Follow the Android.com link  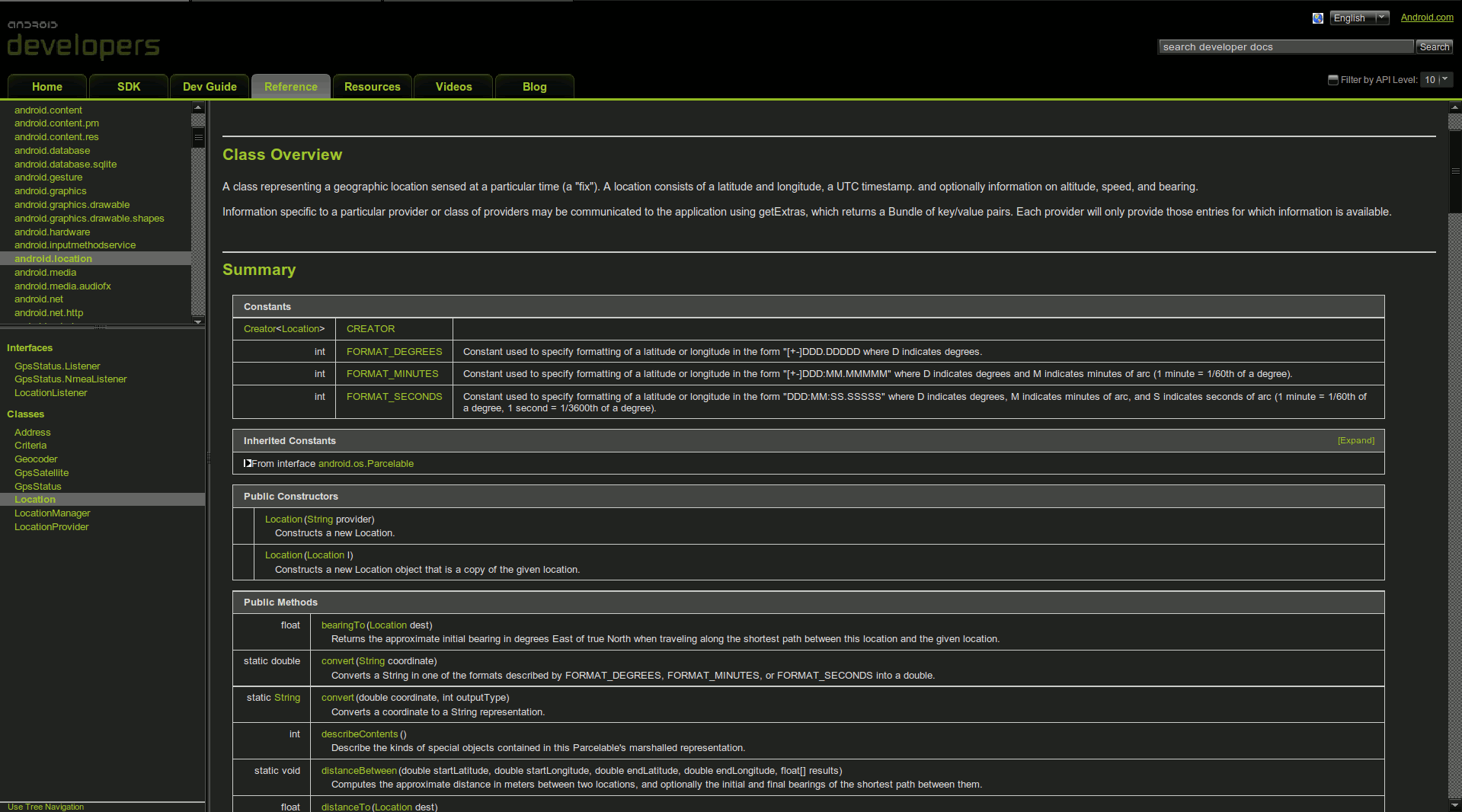pyautogui.click(x=1426, y=18)
